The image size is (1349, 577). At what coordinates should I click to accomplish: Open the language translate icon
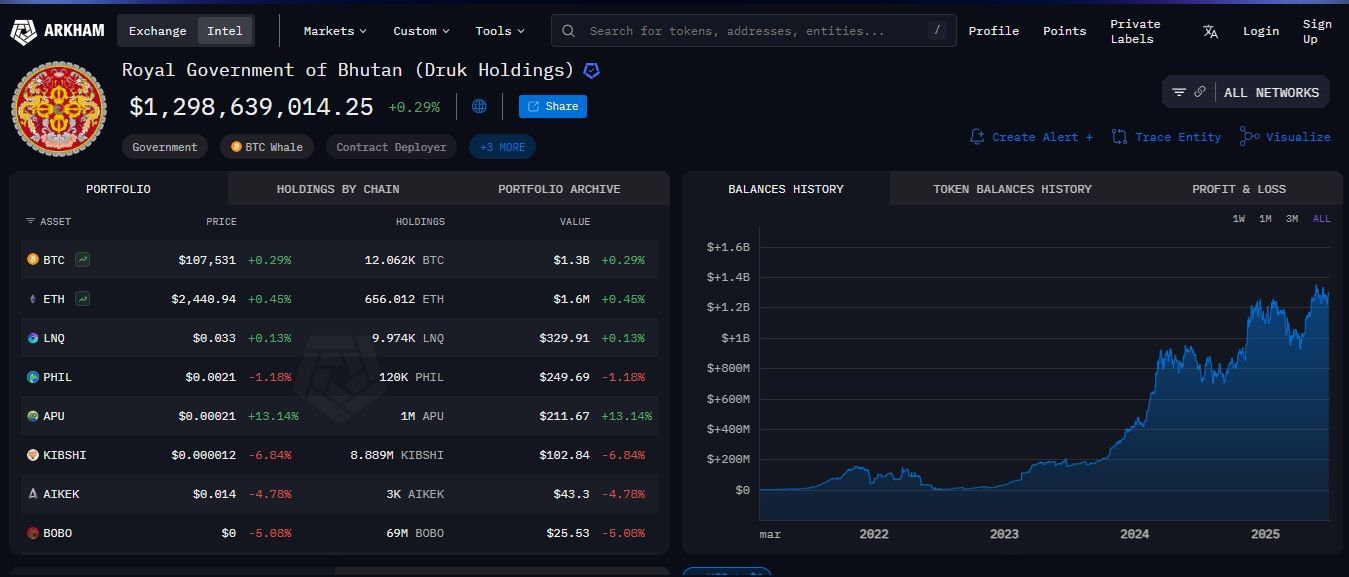point(1210,31)
